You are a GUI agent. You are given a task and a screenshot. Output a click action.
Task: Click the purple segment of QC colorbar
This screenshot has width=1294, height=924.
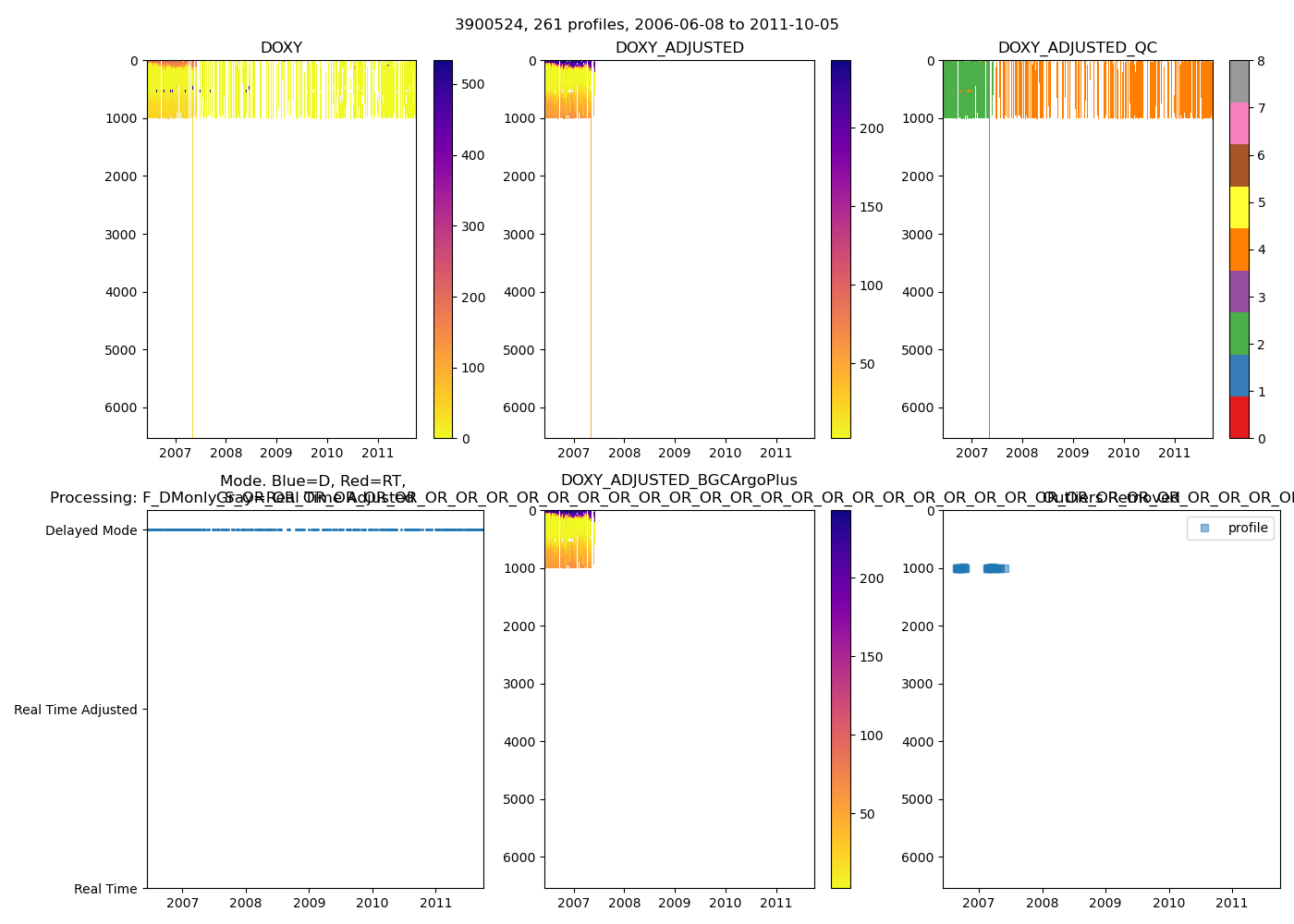coord(1239,291)
